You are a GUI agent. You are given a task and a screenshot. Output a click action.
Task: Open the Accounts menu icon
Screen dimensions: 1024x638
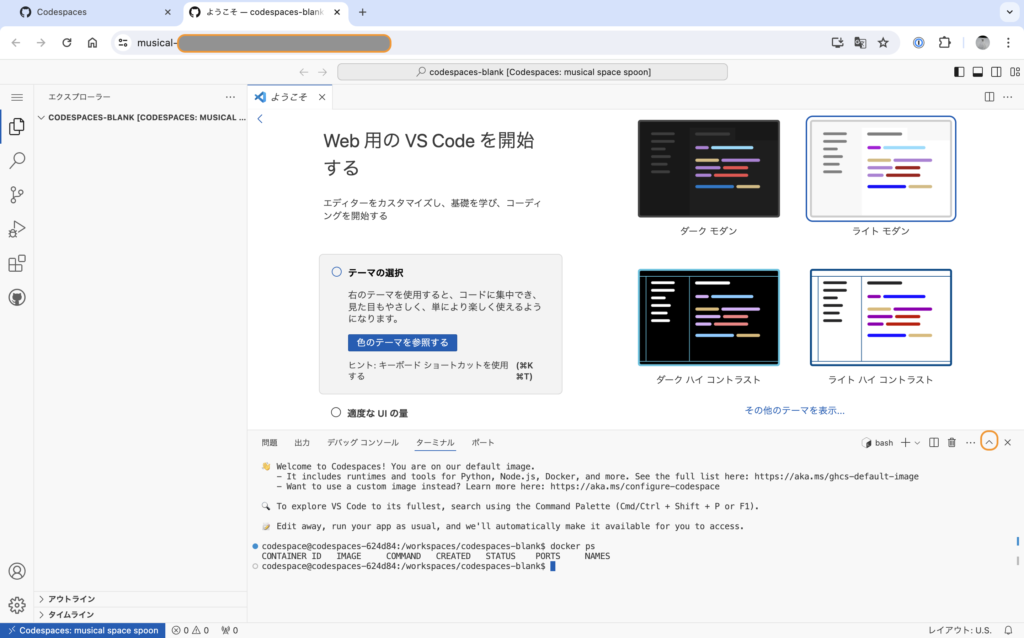[x=17, y=571]
